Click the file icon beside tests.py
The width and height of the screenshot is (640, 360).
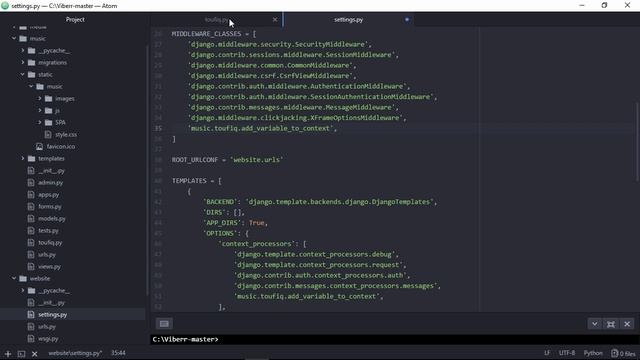[x=31, y=231]
